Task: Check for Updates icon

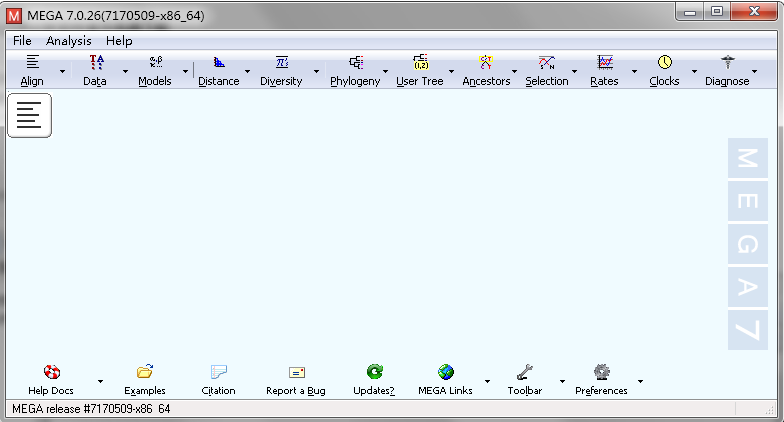Action: click(374, 372)
